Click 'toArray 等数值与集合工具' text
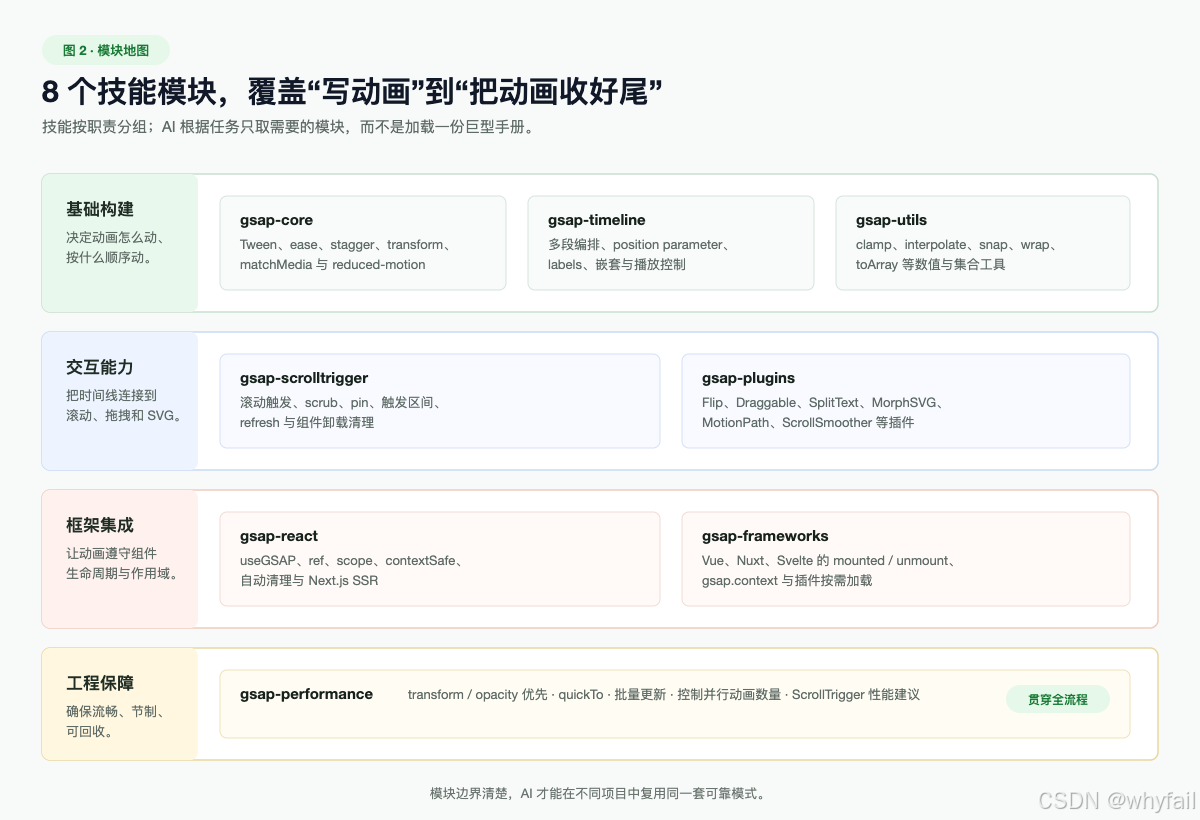Viewport: 1200px width, 820px height. coord(931,265)
